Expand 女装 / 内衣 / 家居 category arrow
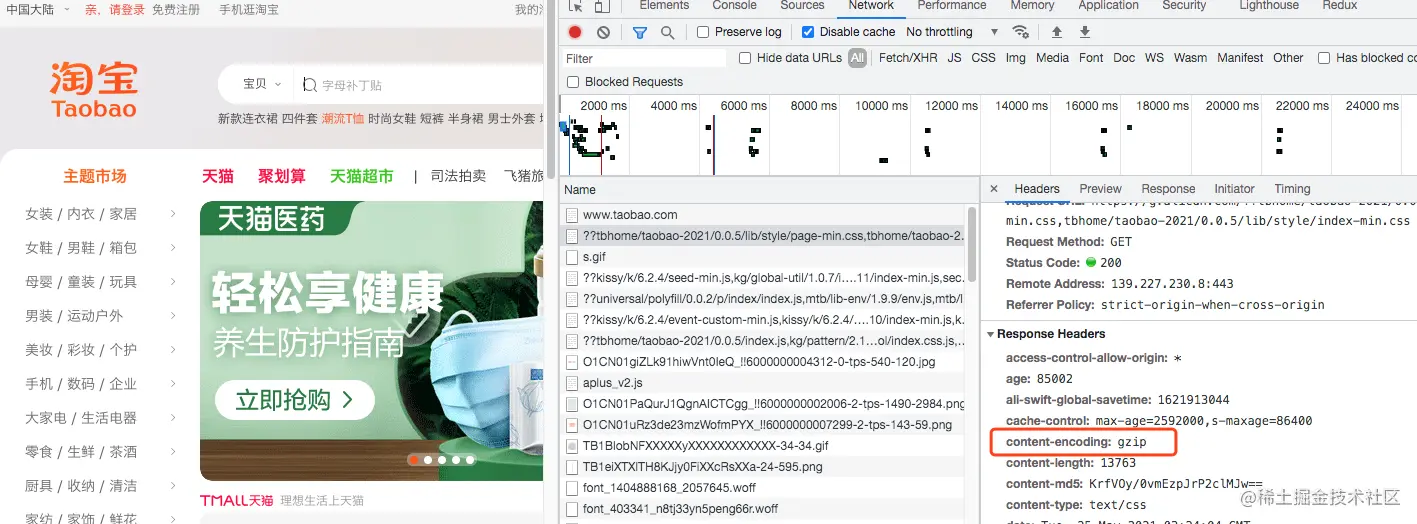The height and width of the screenshot is (524, 1417). point(173,214)
